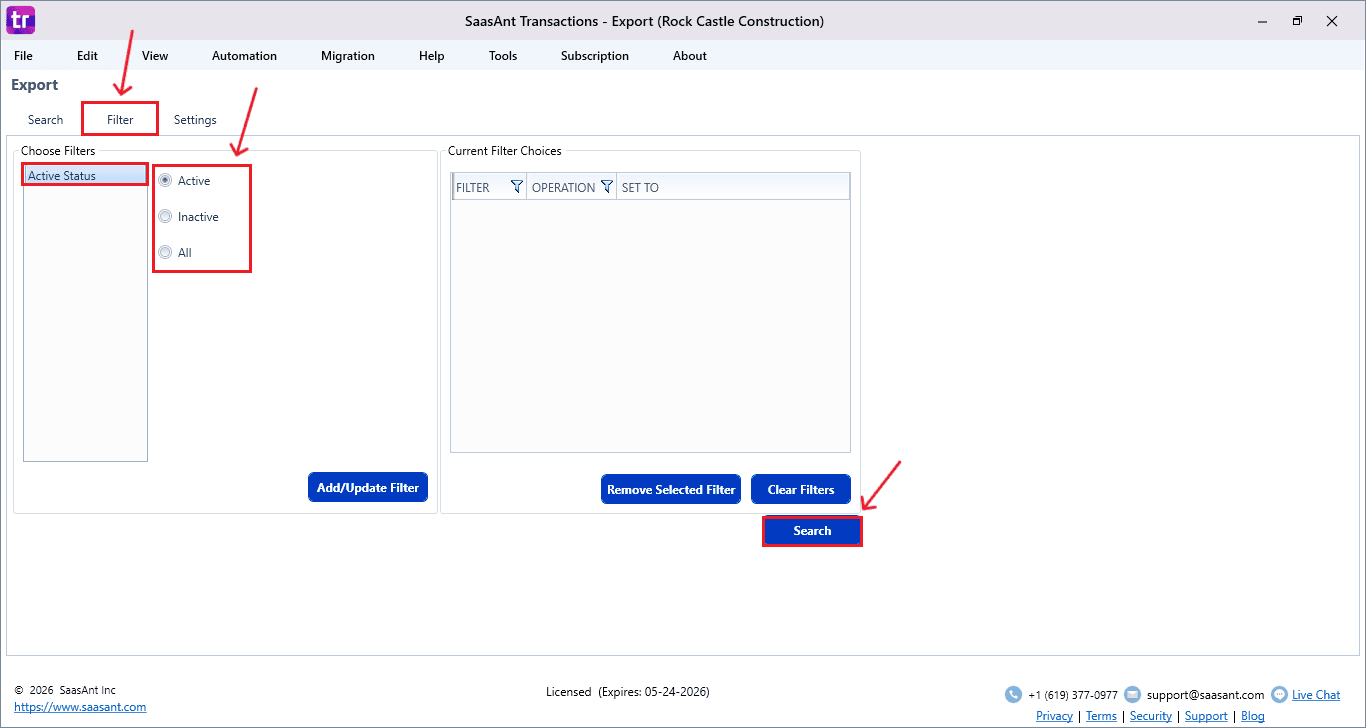Image resolution: width=1366 pixels, height=728 pixels.
Task: Select the Inactive radio button
Action: point(166,217)
